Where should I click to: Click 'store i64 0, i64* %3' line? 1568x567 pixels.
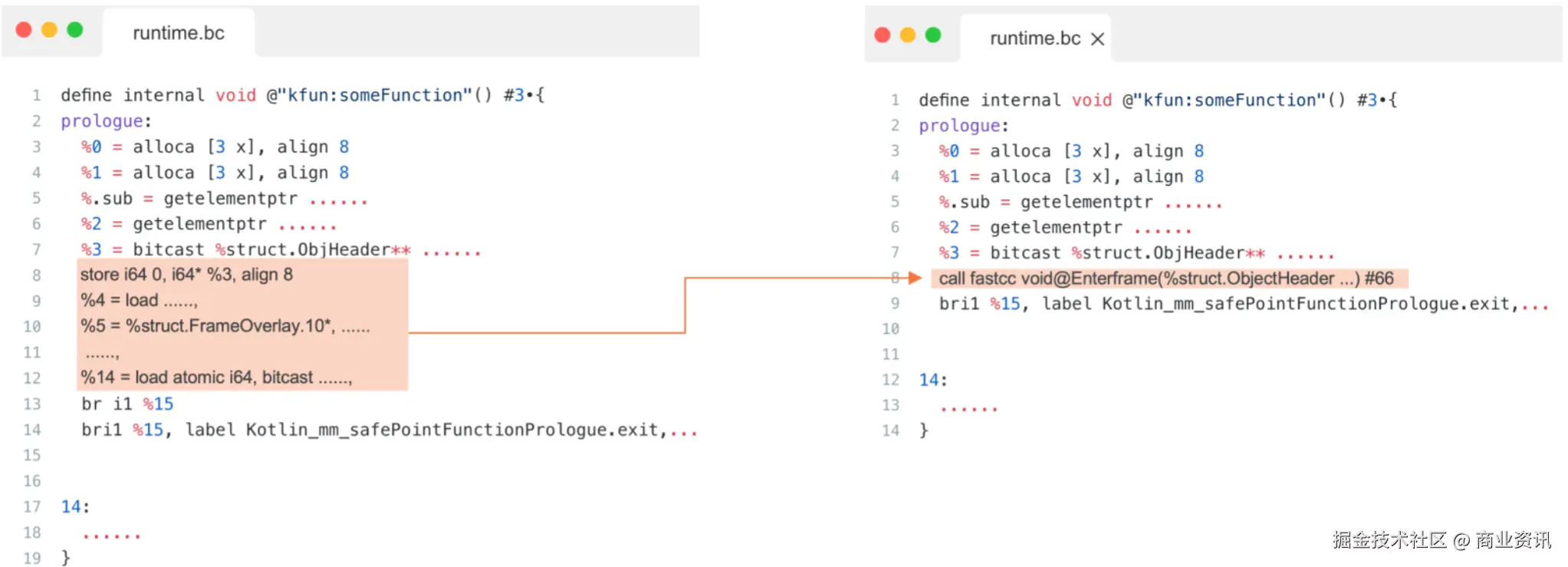(x=186, y=275)
